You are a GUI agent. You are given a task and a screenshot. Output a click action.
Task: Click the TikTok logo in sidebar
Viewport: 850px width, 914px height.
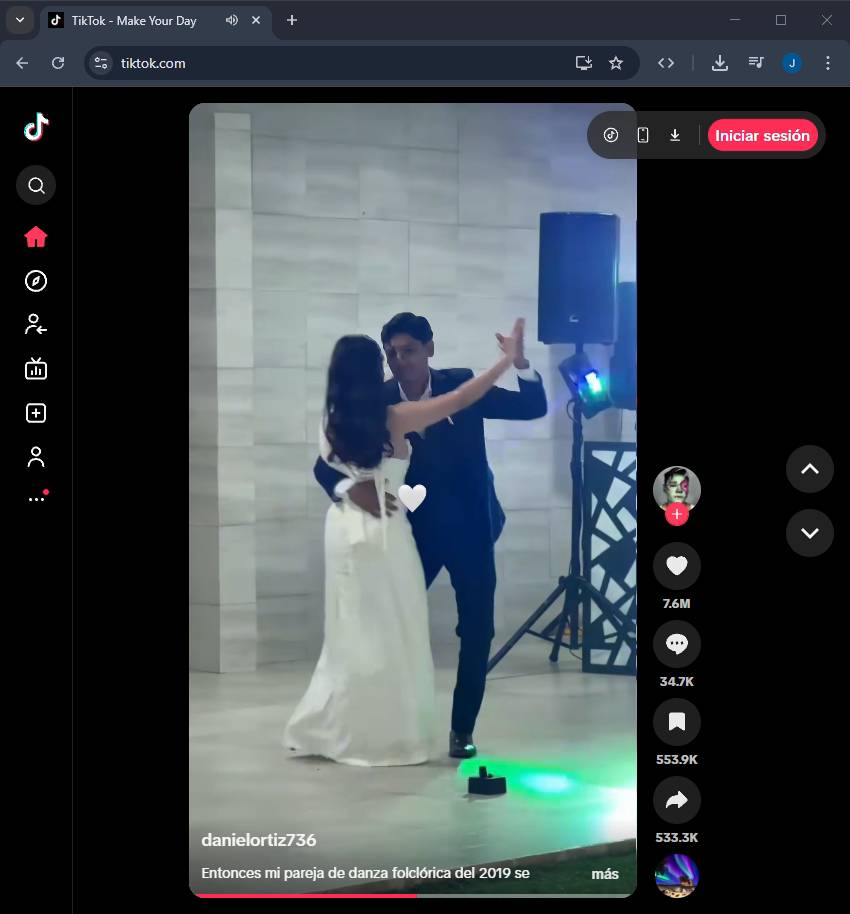(x=36, y=127)
